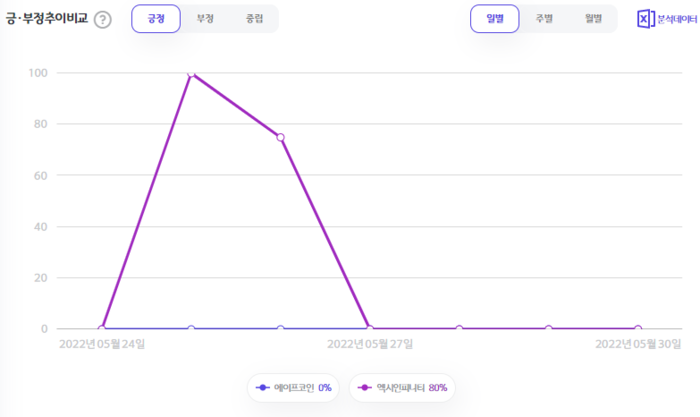Click the help question mark icon

102,20
